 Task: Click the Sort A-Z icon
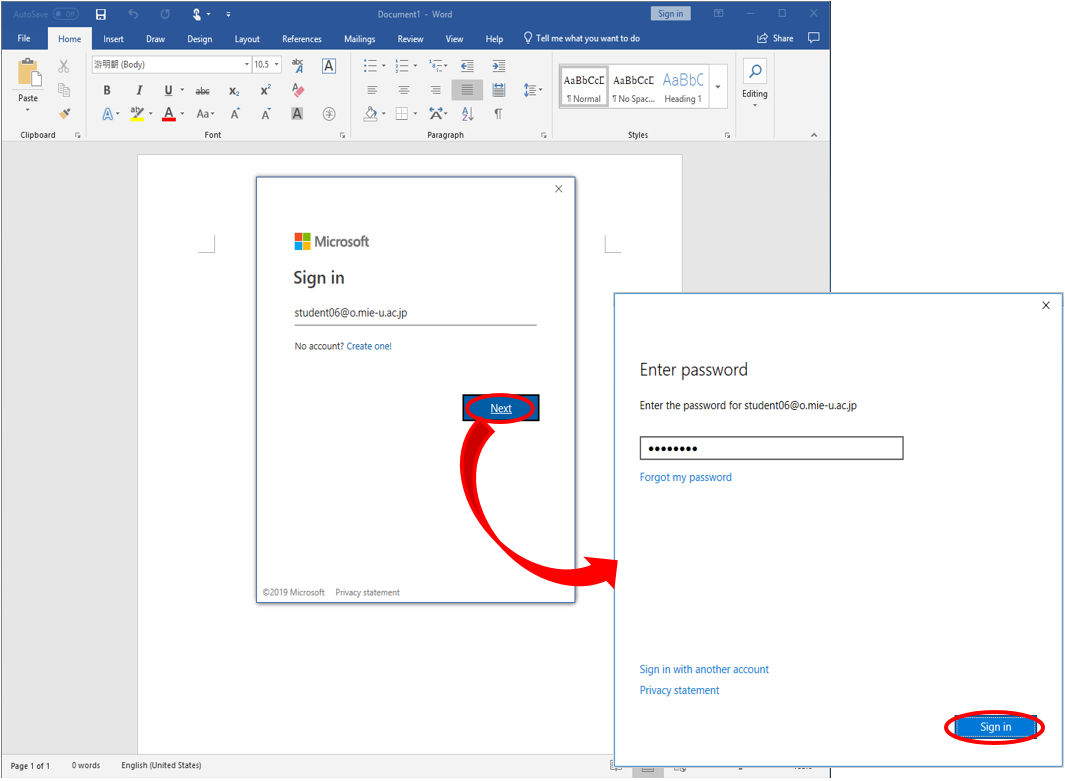(467, 114)
